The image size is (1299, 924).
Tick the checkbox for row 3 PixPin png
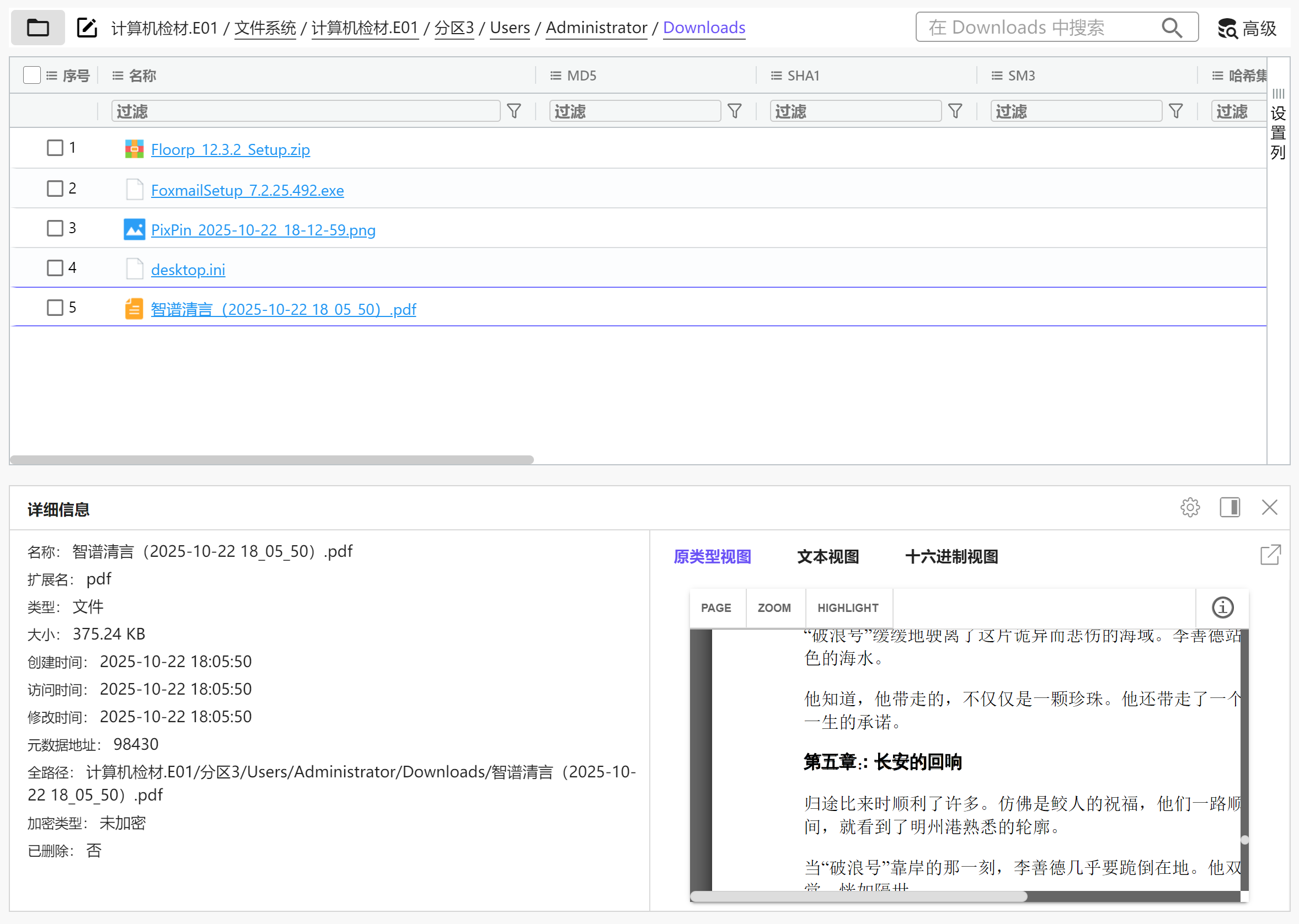55,228
